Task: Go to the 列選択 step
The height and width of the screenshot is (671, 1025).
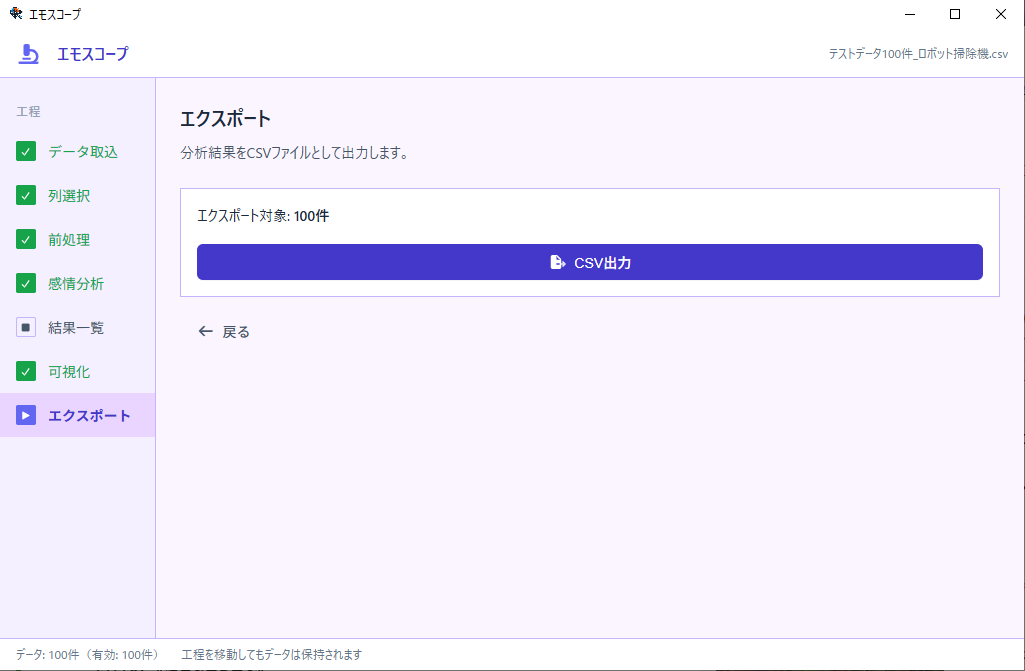Action: 77,196
